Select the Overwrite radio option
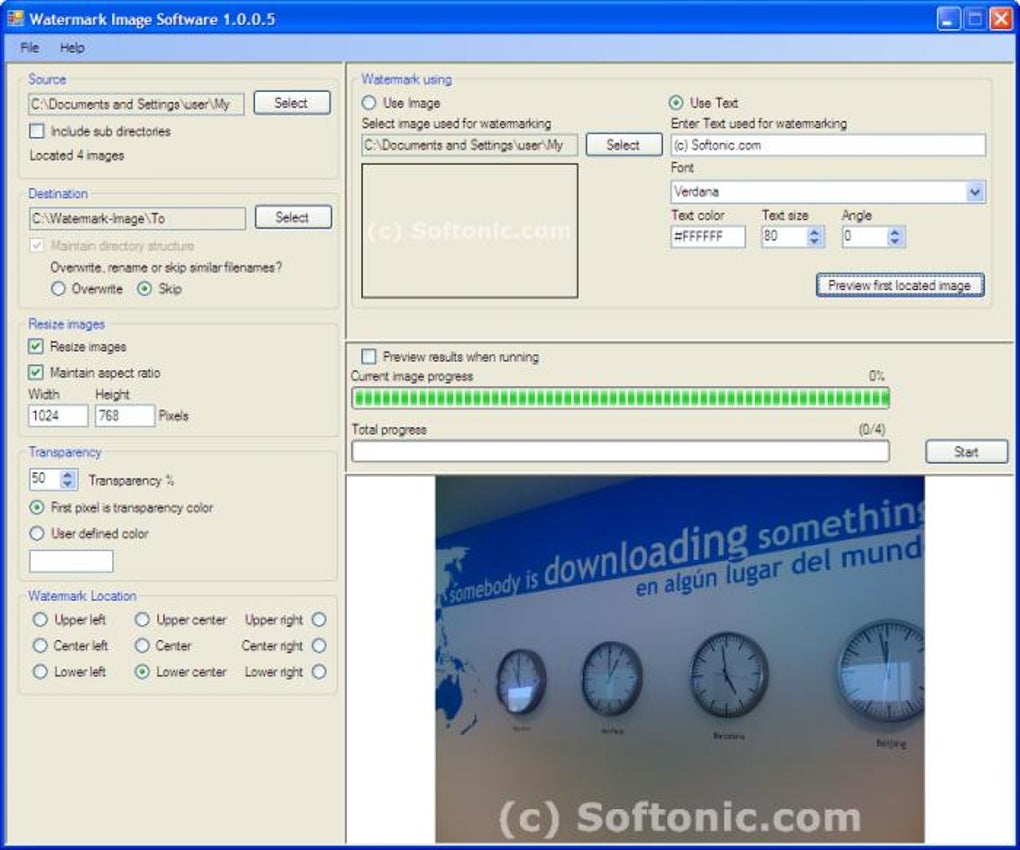 [x=59, y=289]
